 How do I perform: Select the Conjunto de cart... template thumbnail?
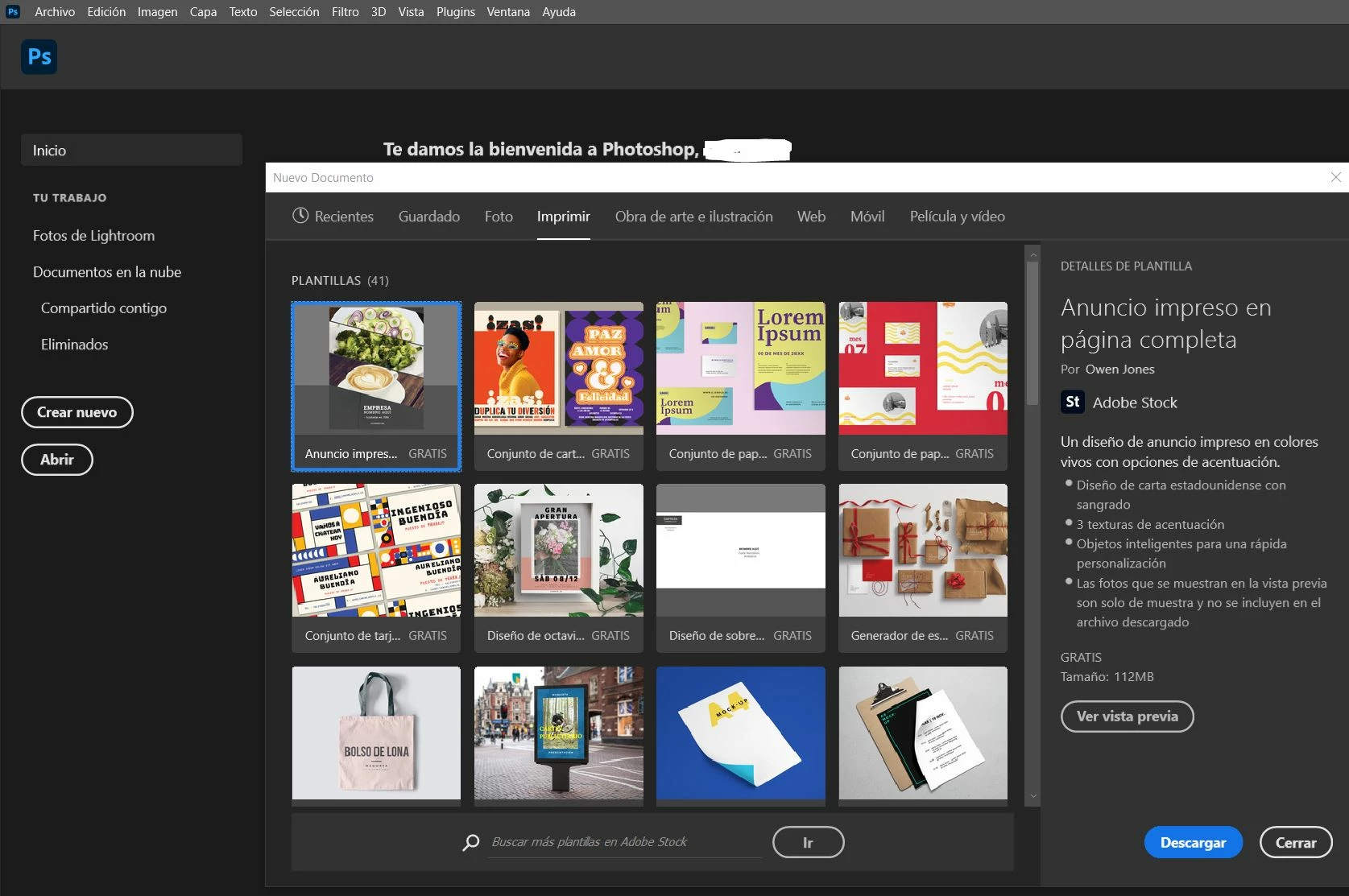pos(558,386)
